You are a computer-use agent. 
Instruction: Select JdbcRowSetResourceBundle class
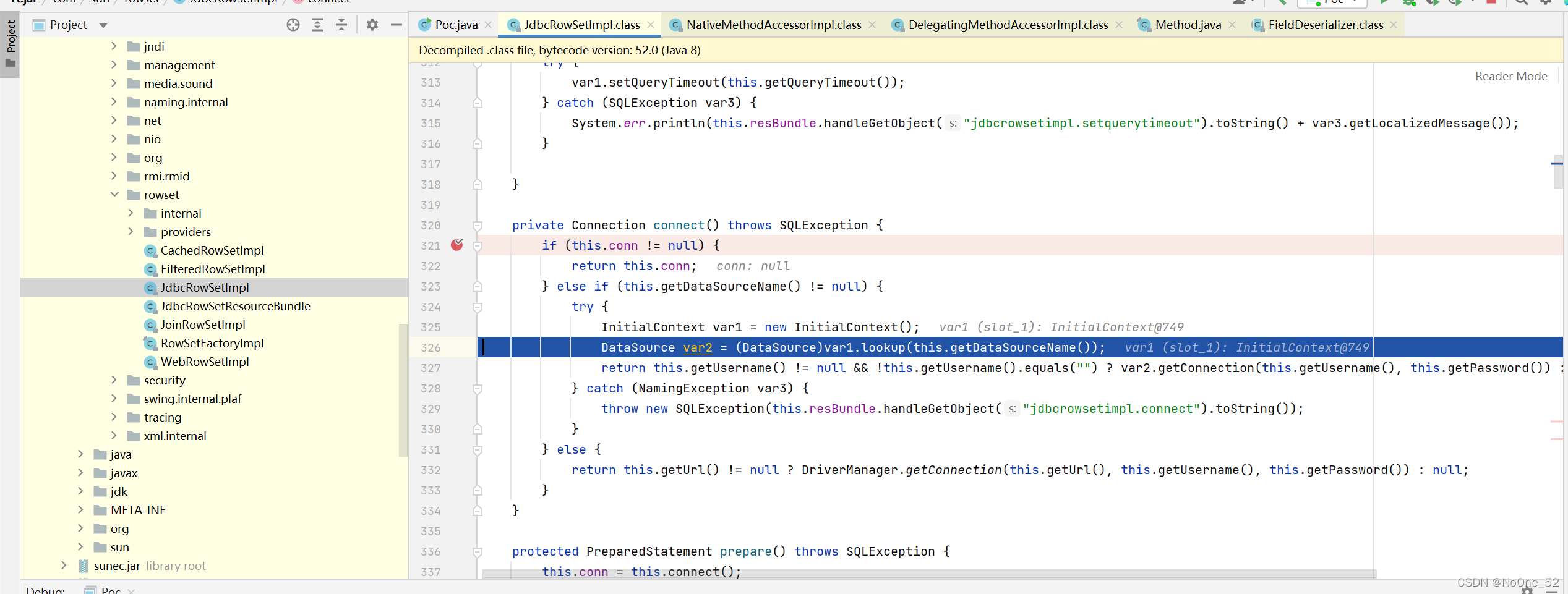(x=235, y=306)
